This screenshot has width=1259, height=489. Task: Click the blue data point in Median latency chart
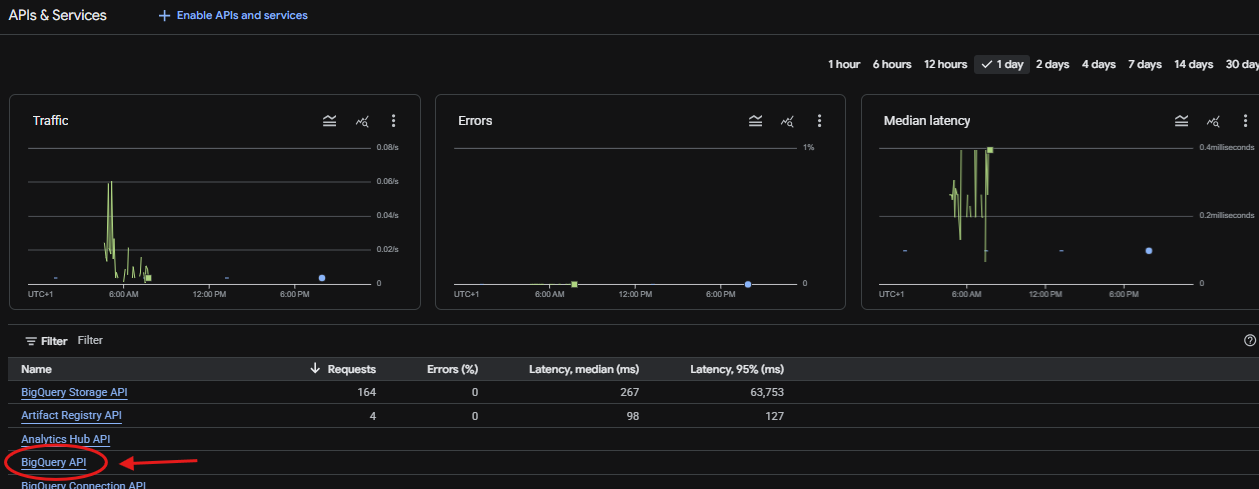[x=1148, y=250]
